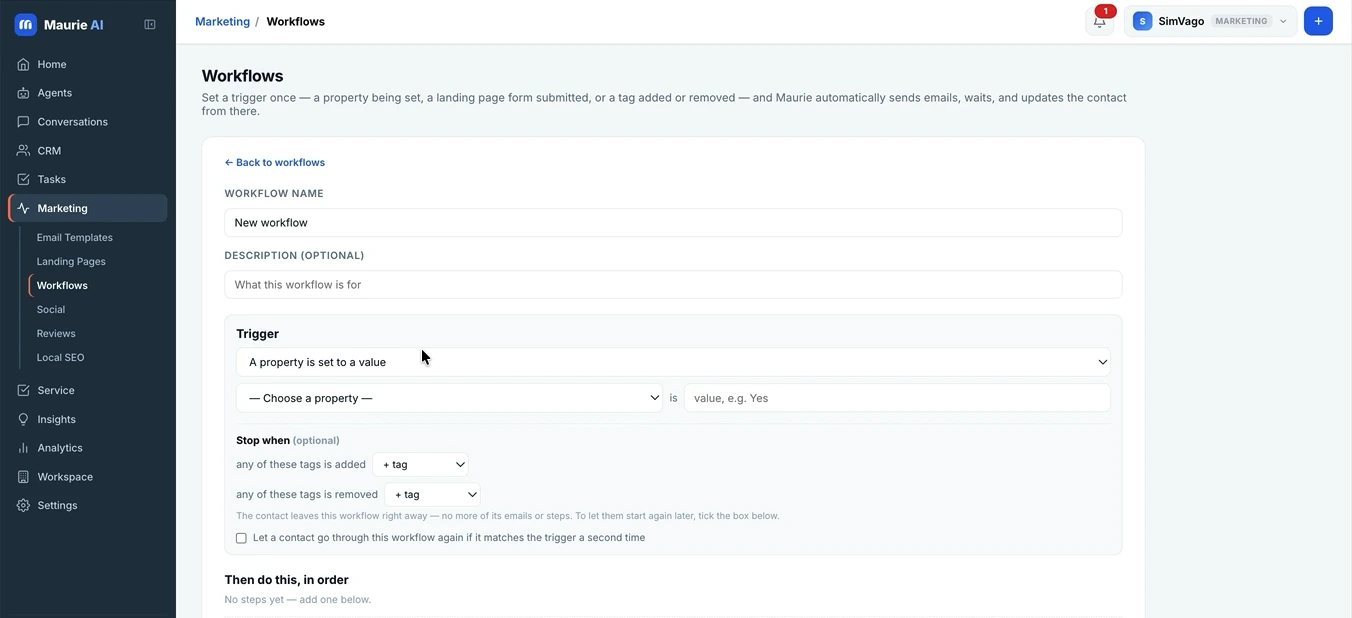This screenshot has height=618, width=1352.
Task: Click the Service icon in sidebar
Action: pos(23,390)
